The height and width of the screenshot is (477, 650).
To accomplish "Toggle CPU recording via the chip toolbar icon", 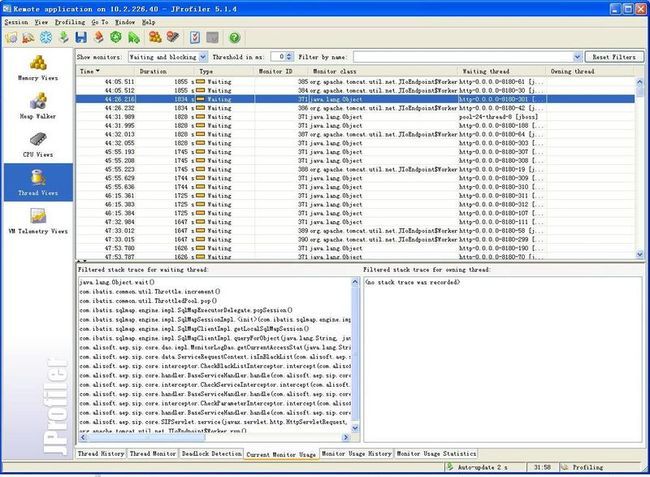I will tap(173, 38).
